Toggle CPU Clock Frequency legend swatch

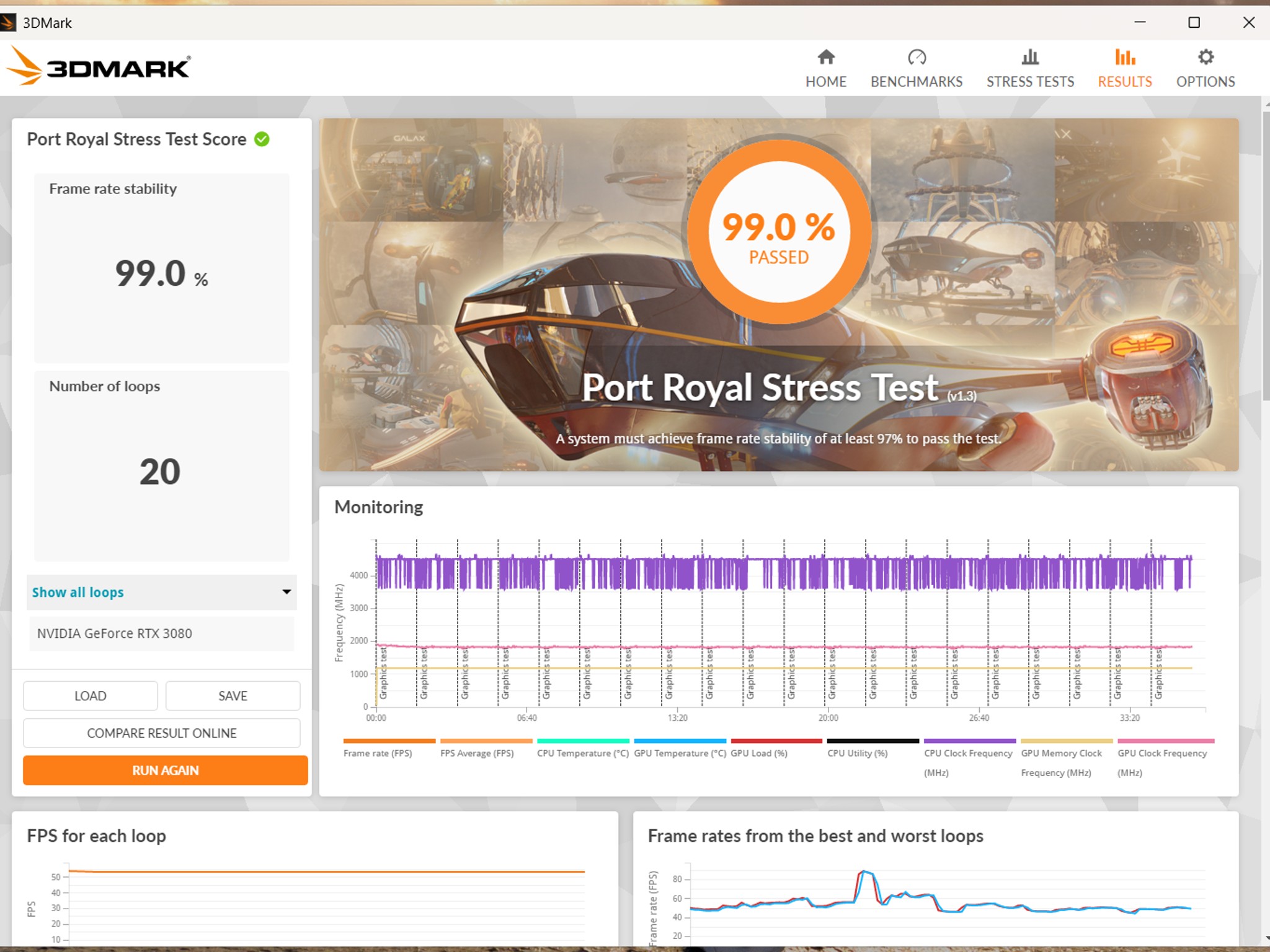coord(970,741)
